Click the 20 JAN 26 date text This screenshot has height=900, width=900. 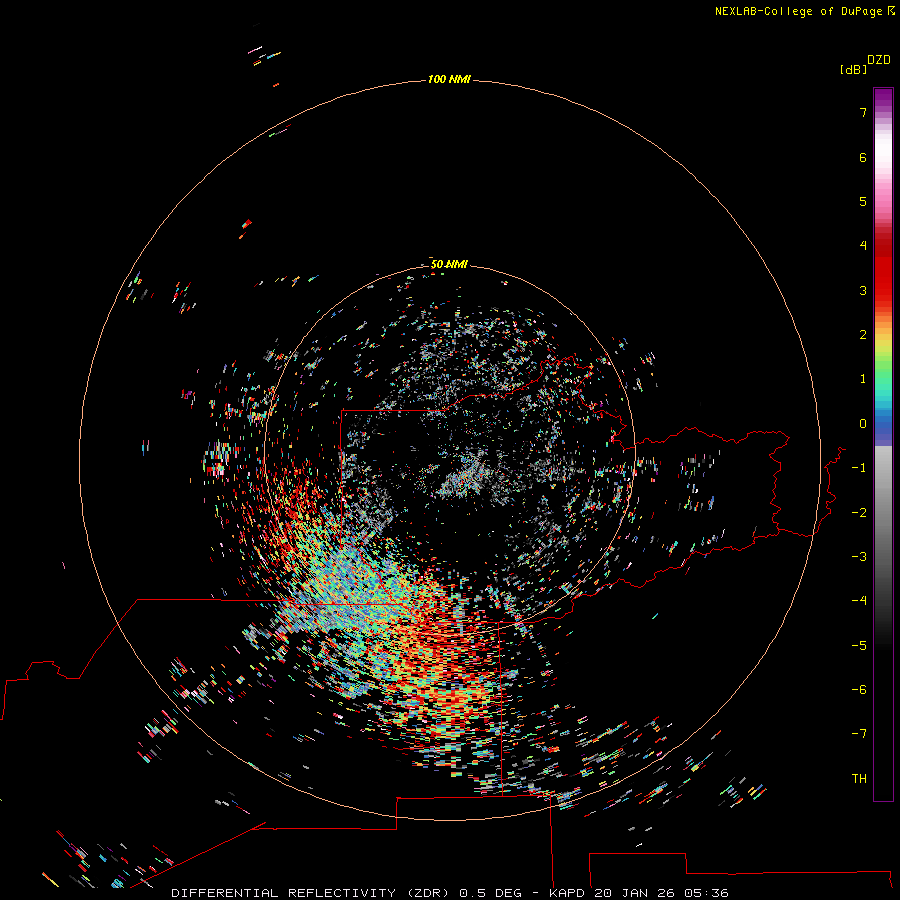pos(635,893)
